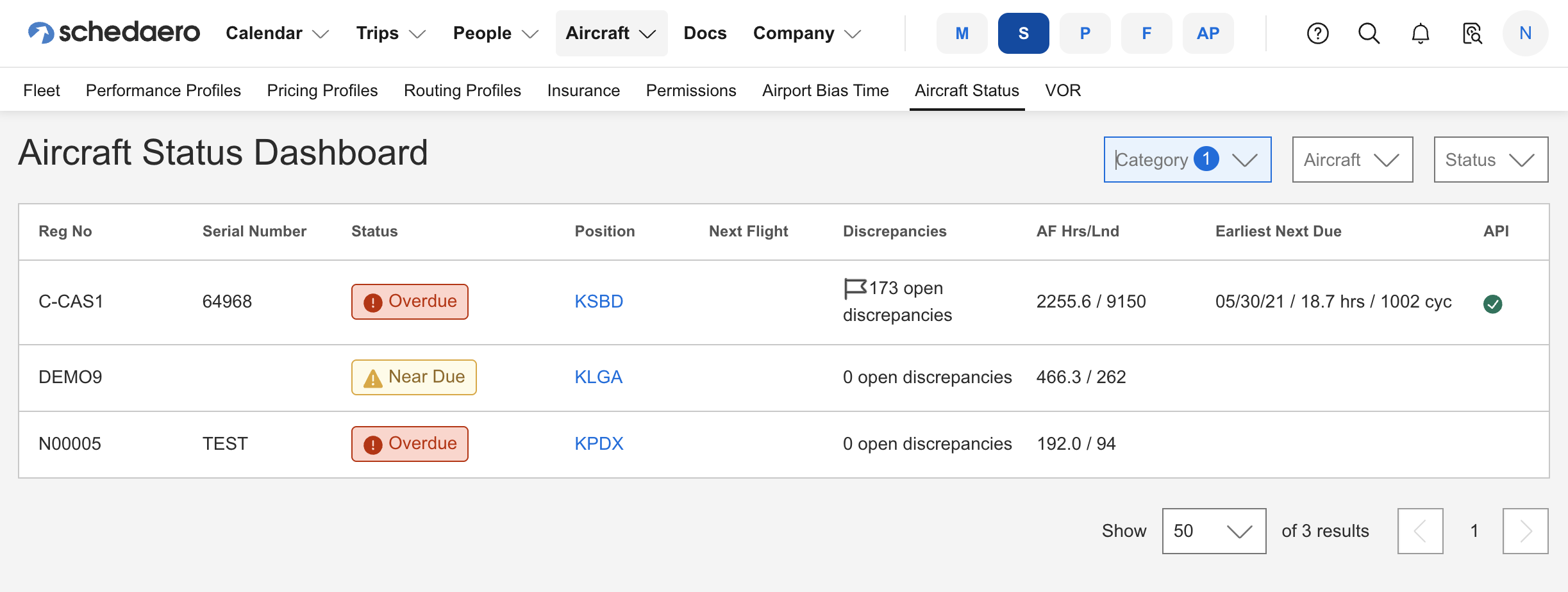
Task: Open the Trips menu
Action: pos(390,33)
